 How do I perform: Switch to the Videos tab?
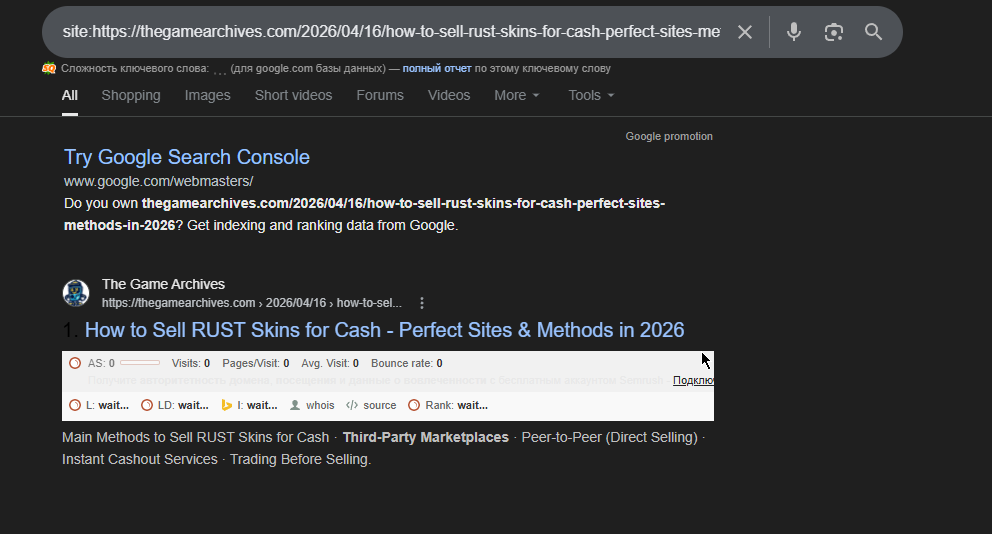[449, 96]
